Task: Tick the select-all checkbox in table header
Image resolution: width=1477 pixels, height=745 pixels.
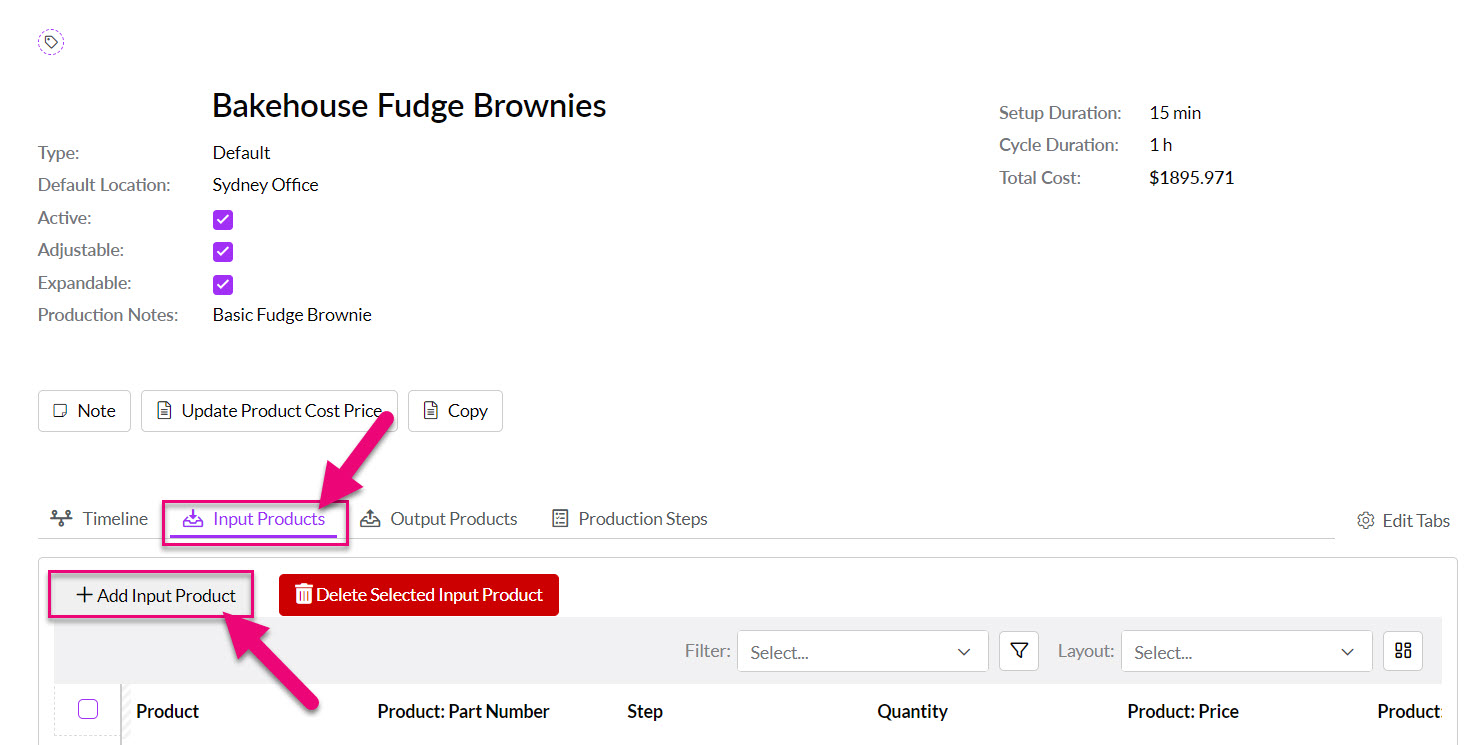Action: pyautogui.click(x=88, y=709)
